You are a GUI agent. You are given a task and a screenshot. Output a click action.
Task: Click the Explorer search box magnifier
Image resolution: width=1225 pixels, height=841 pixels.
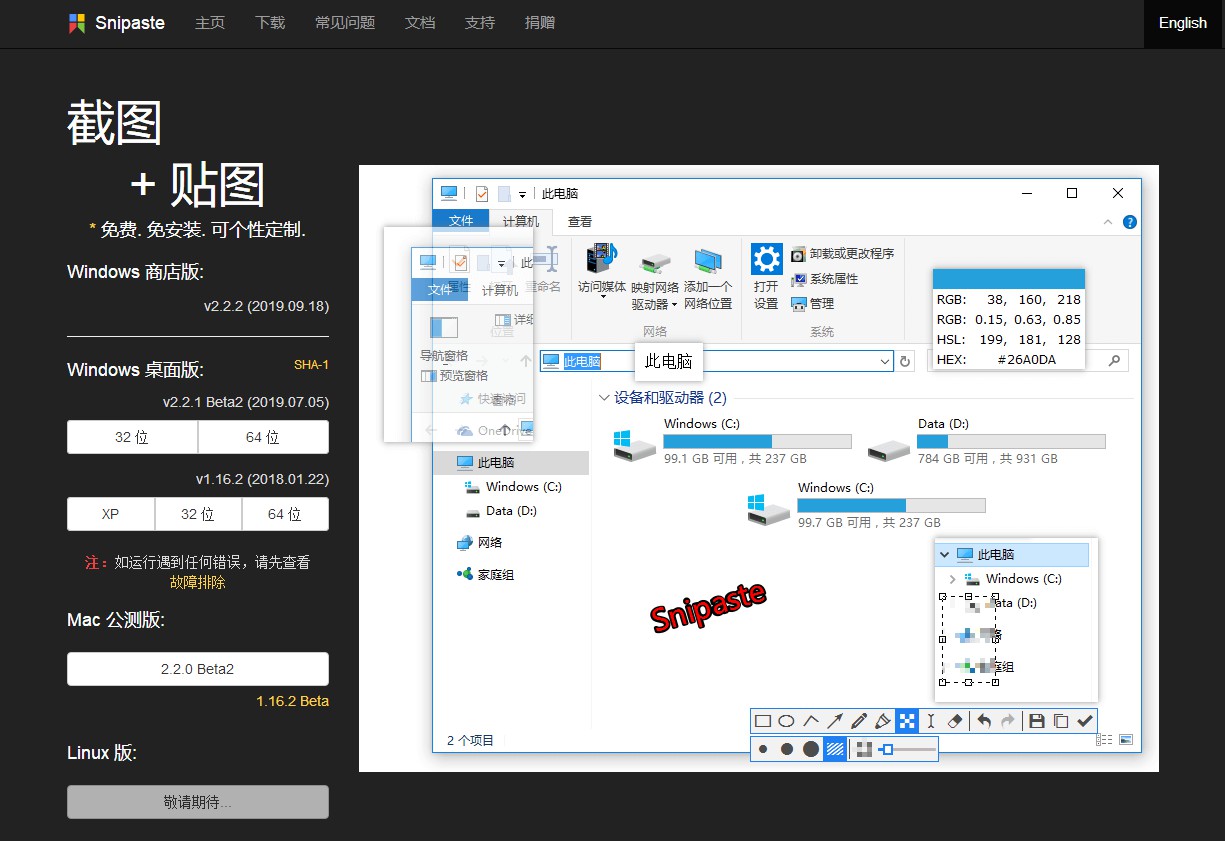click(x=1115, y=360)
